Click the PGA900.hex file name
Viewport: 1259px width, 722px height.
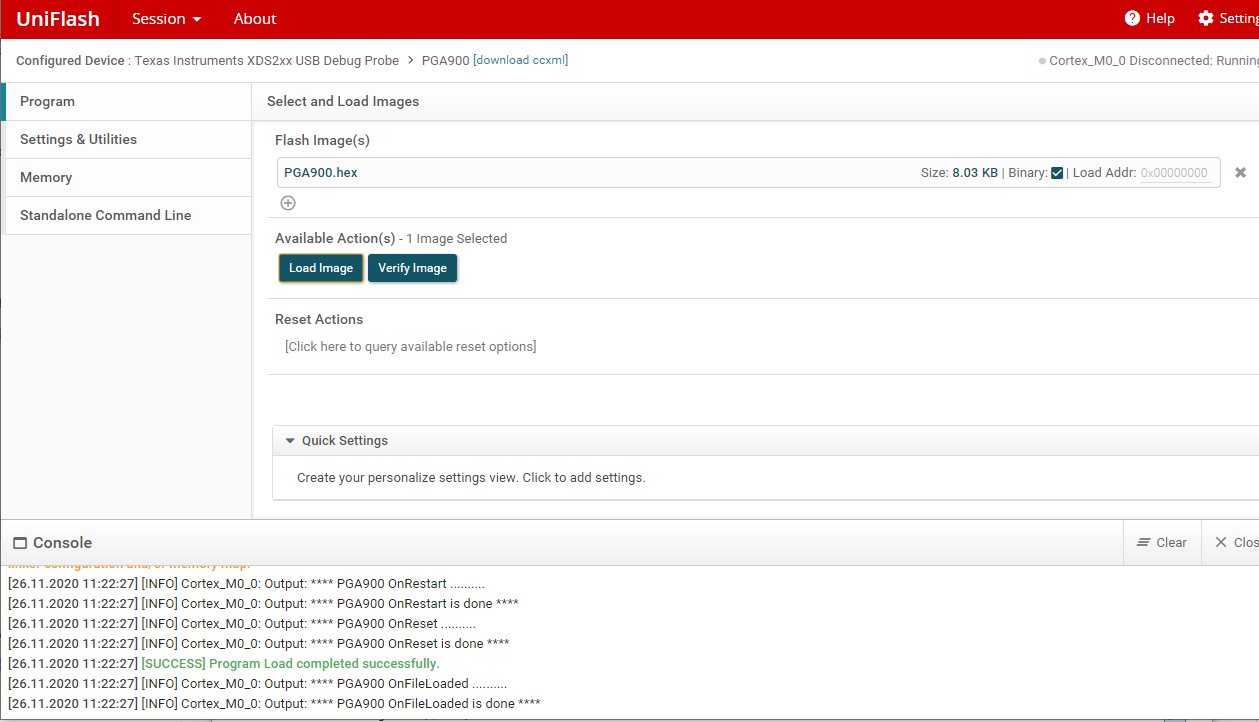(x=321, y=172)
